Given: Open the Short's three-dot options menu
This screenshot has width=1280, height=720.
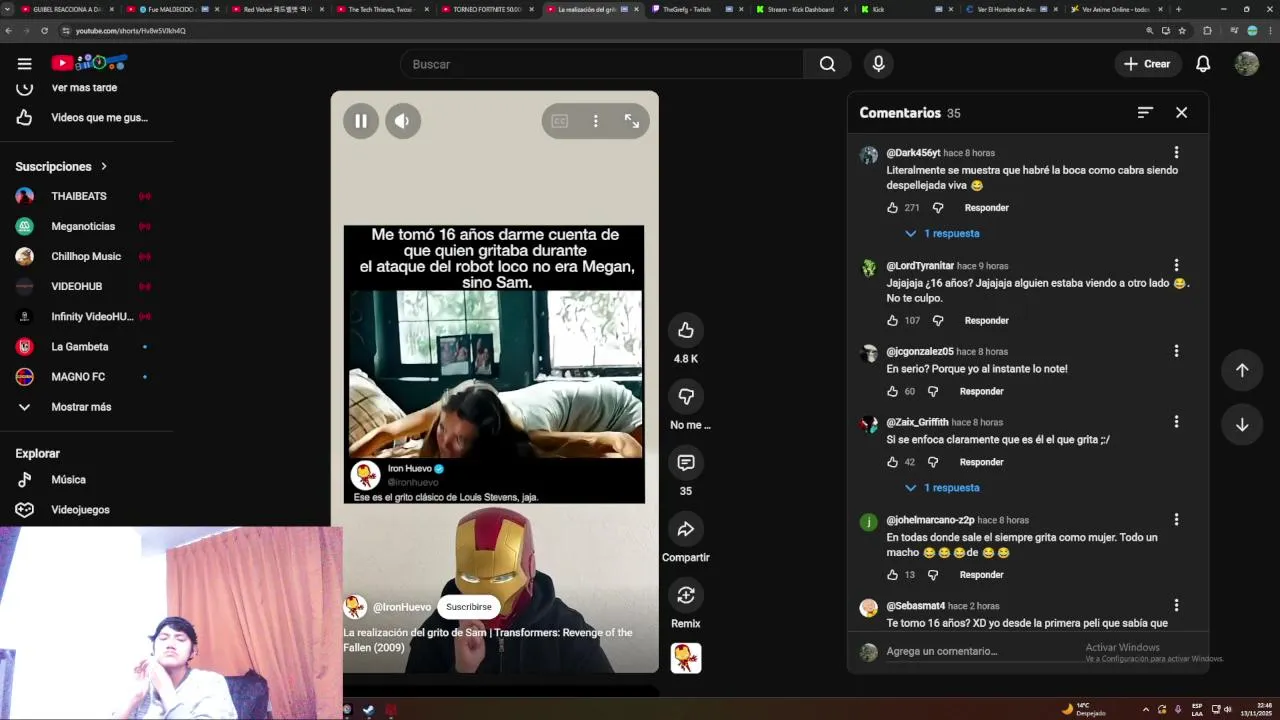Looking at the screenshot, I should coord(596,121).
